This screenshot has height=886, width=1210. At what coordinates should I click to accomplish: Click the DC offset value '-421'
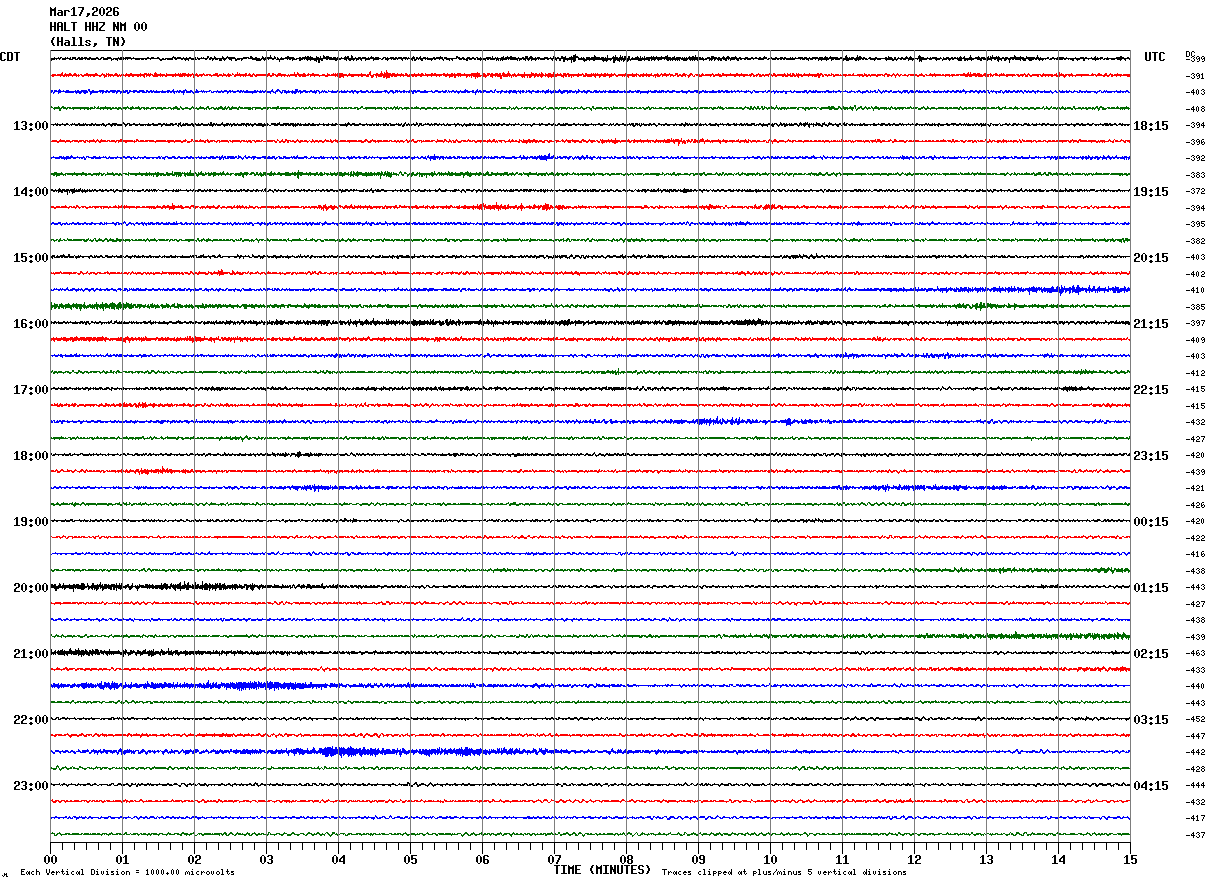tap(1195, 488)
